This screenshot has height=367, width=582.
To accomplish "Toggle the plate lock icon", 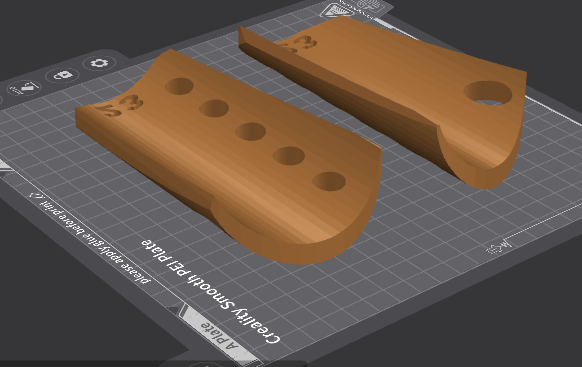I will (x=62, y=75).
